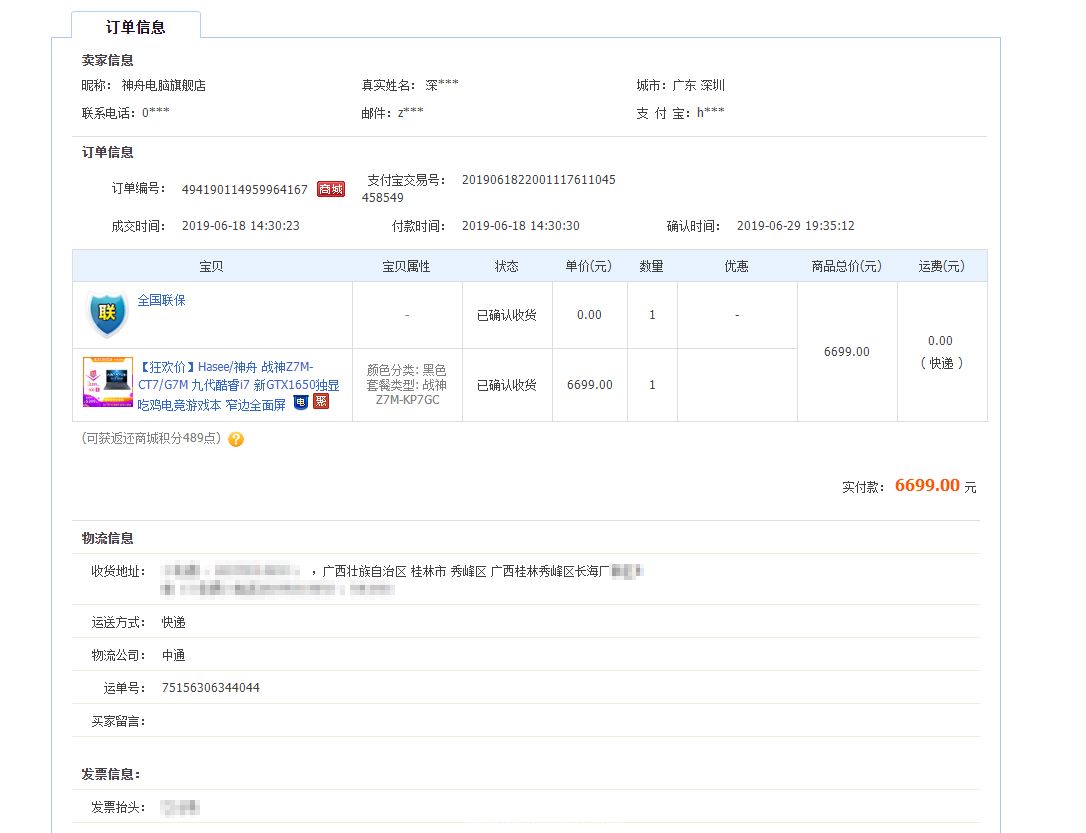Click the 邮件 value z***
Viewport: 1086px width, 833px height.
click(411, 112)
